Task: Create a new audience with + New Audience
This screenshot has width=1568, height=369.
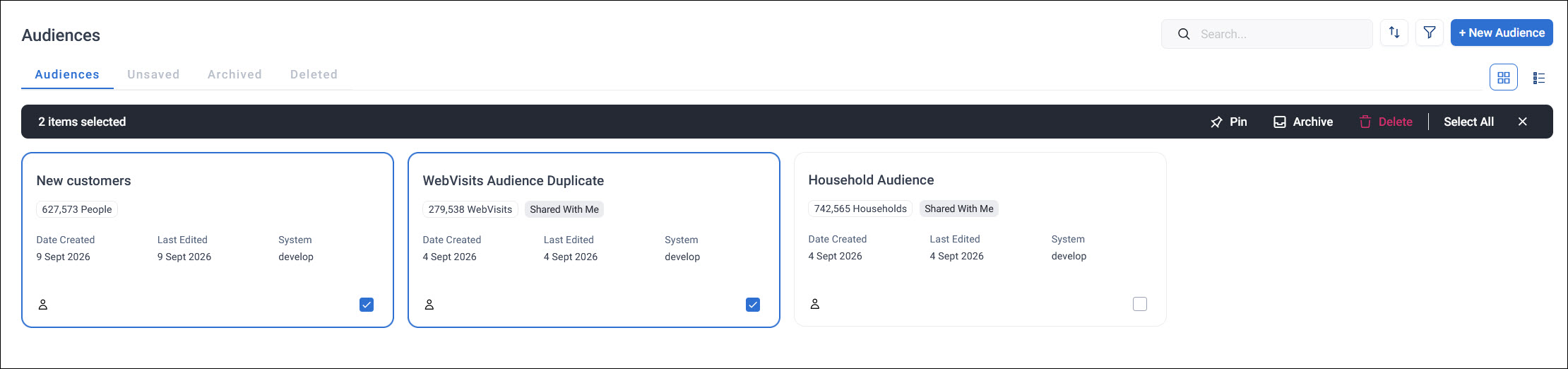Action: click(x=1502, y=33)
